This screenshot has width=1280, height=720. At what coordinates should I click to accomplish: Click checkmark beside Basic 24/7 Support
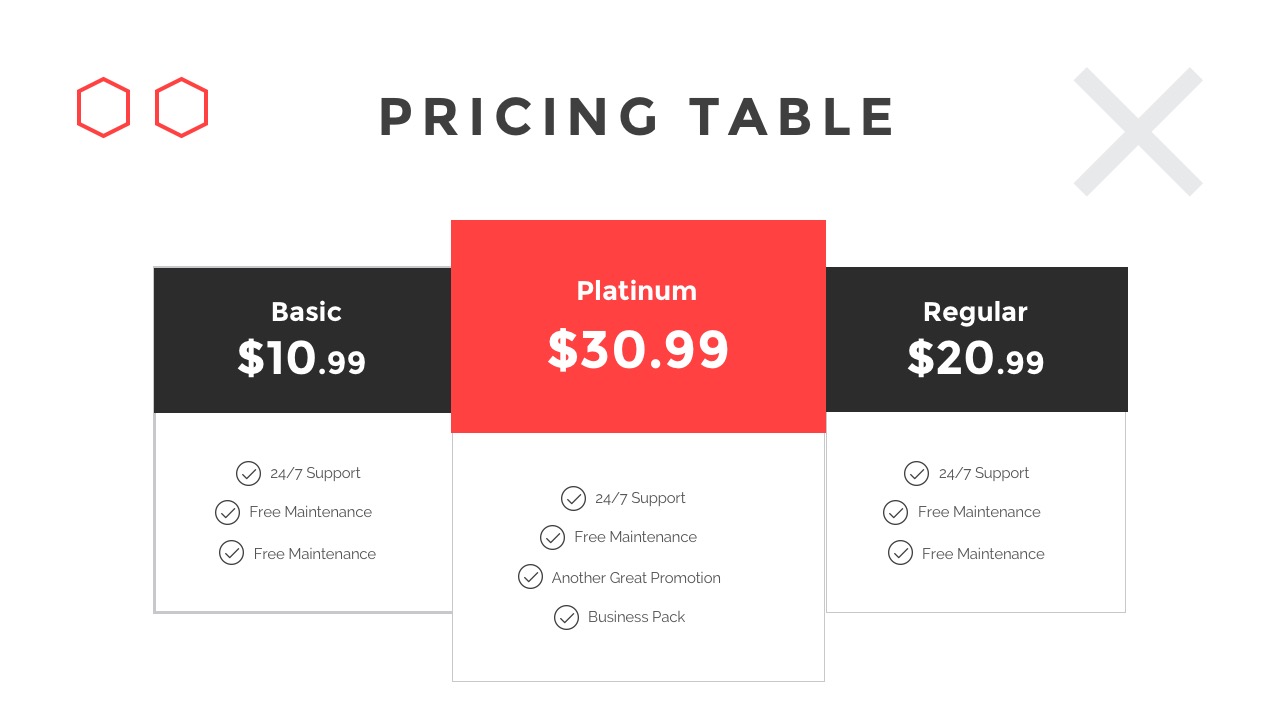[x=248, y=473]
